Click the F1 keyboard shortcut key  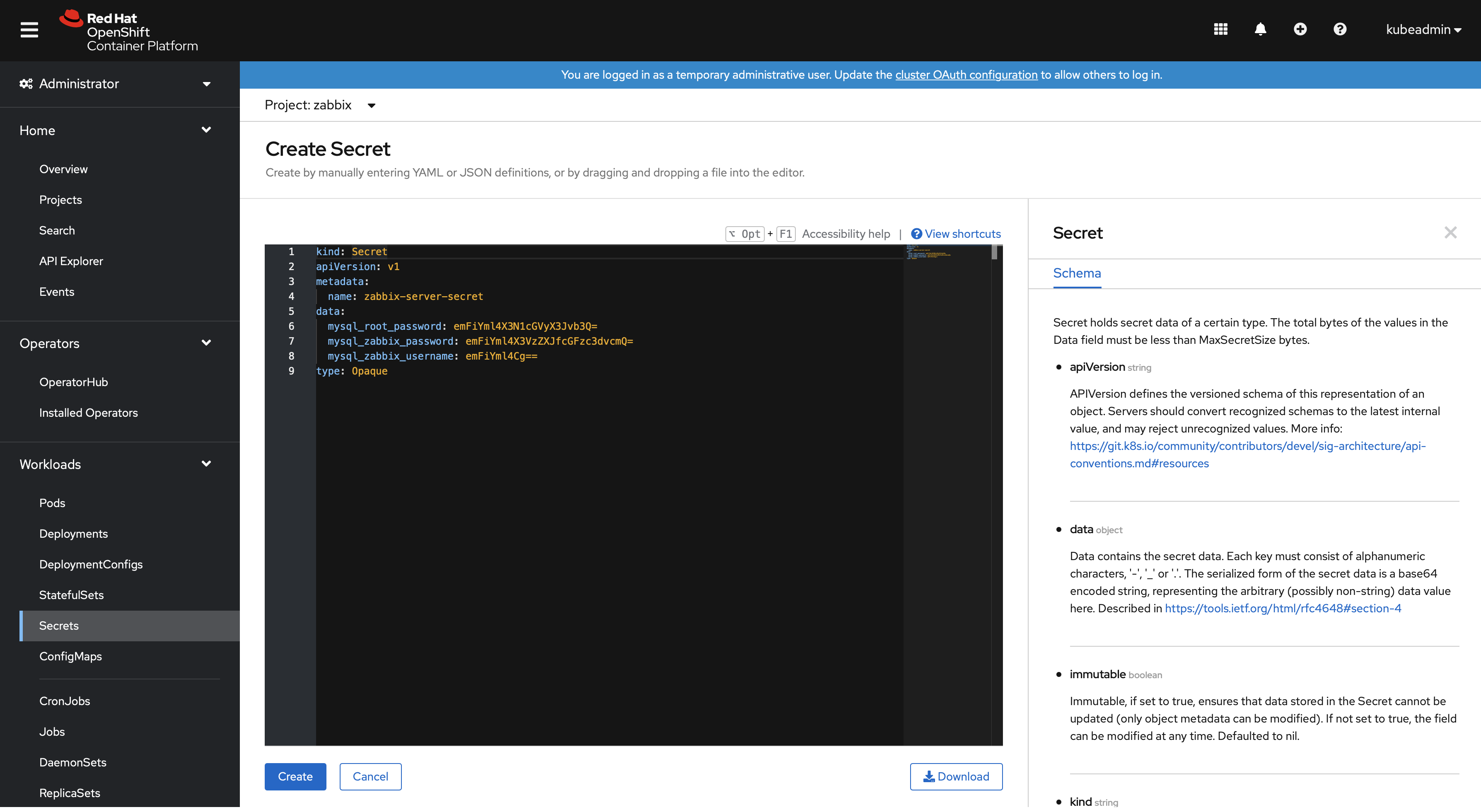point(786,234)
